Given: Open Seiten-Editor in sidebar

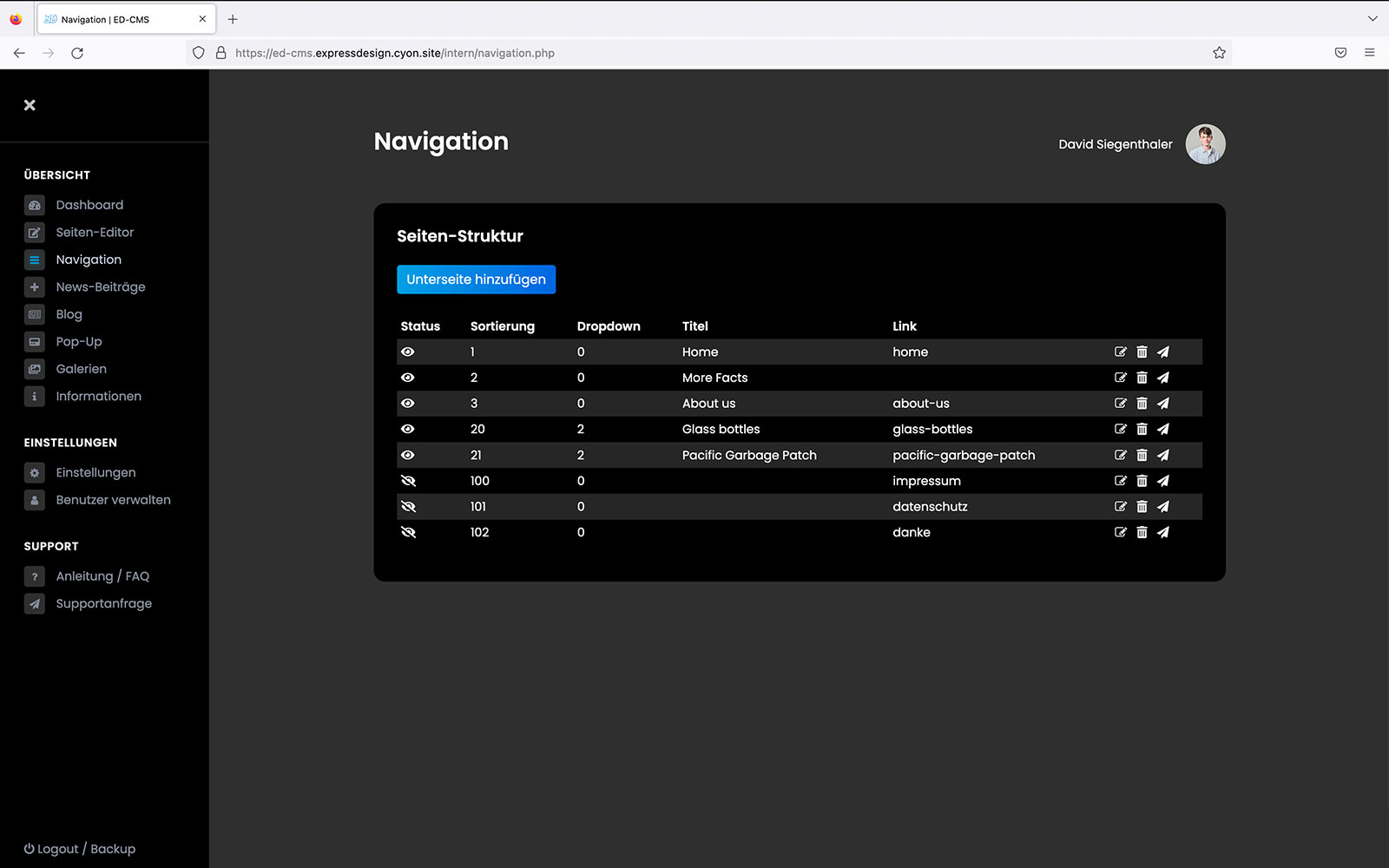Looking at the screenshot, I should tap(95, 233).
